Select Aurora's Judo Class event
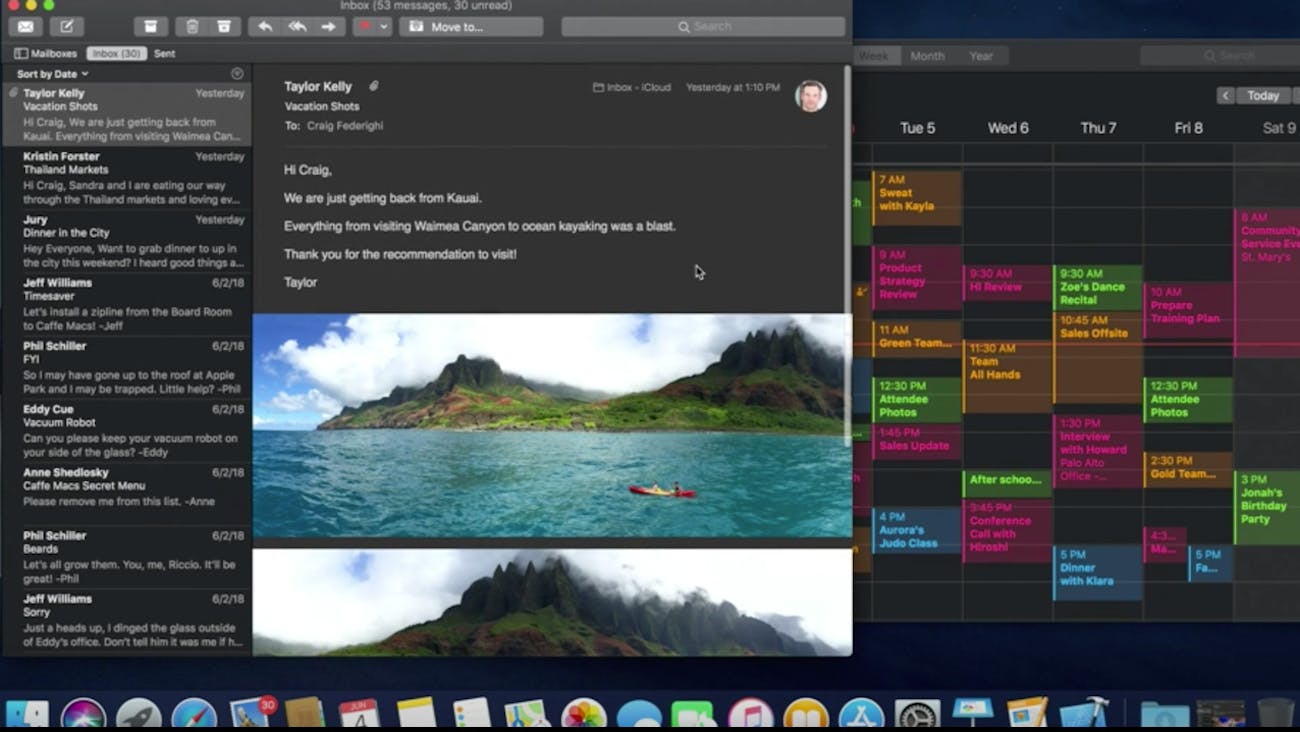Viewport: 1300px width, 732px height. pos(917,531)
